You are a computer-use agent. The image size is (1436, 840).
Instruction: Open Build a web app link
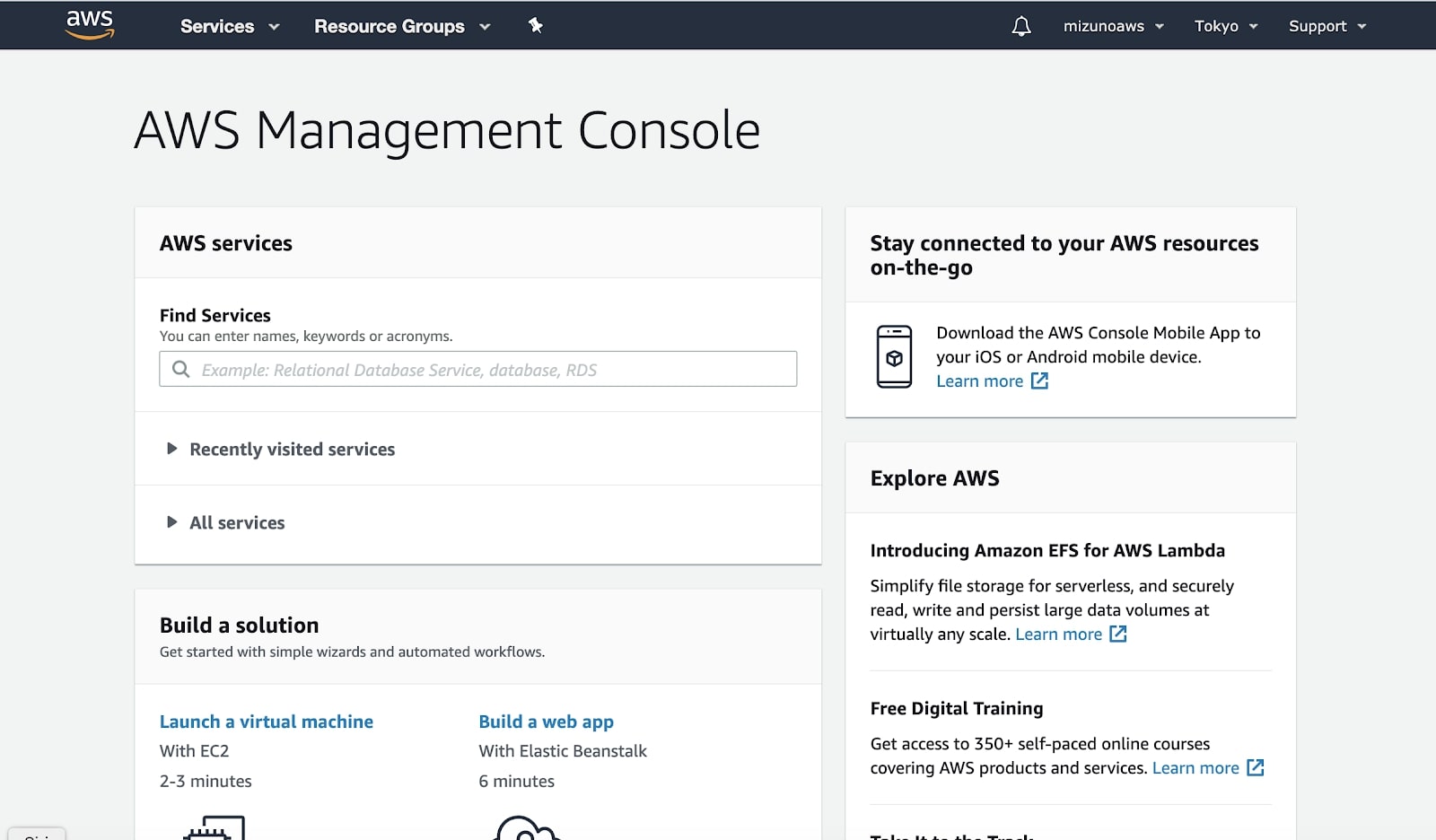pos(546,722)
